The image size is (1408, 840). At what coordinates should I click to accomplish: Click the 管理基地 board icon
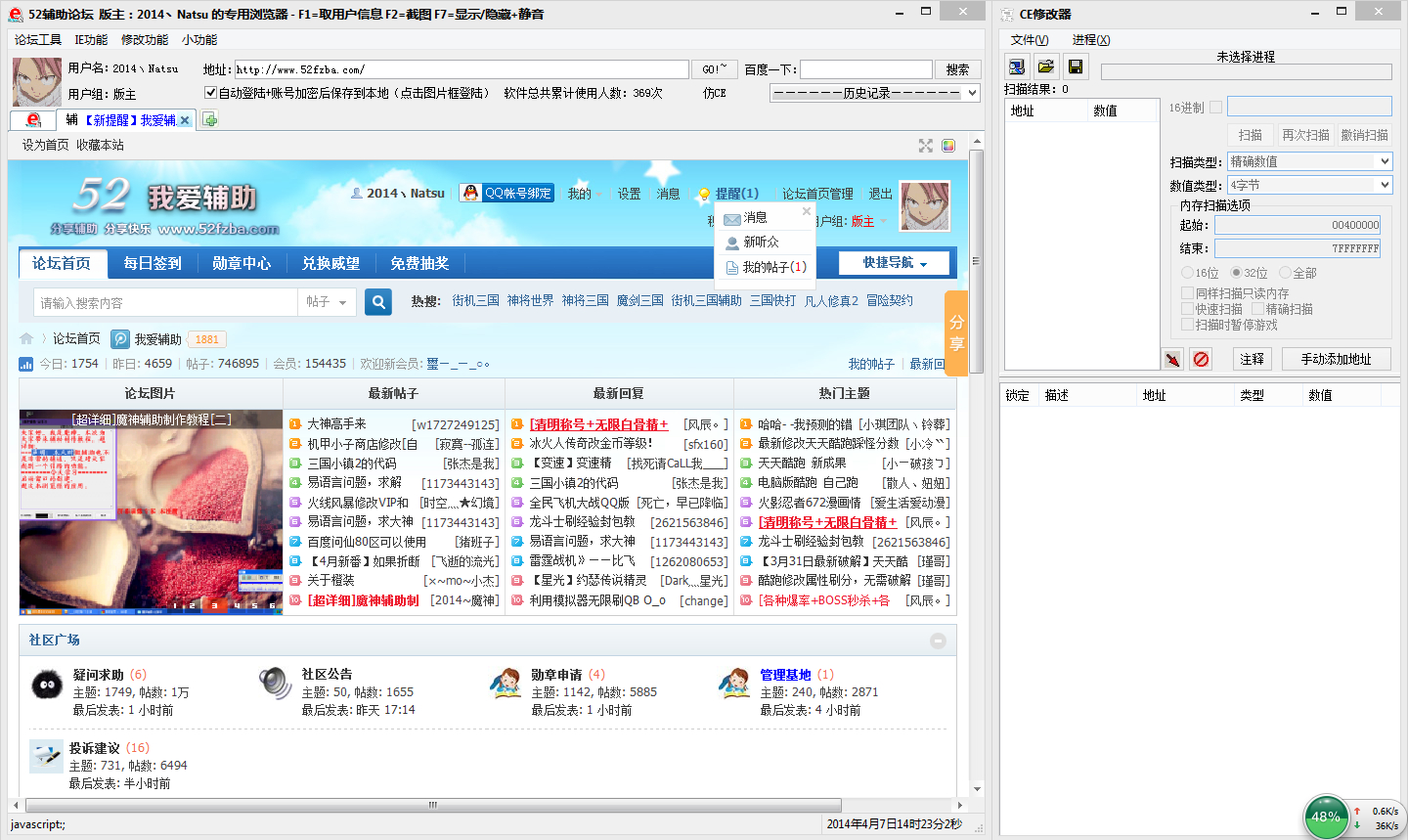point(734,684)
